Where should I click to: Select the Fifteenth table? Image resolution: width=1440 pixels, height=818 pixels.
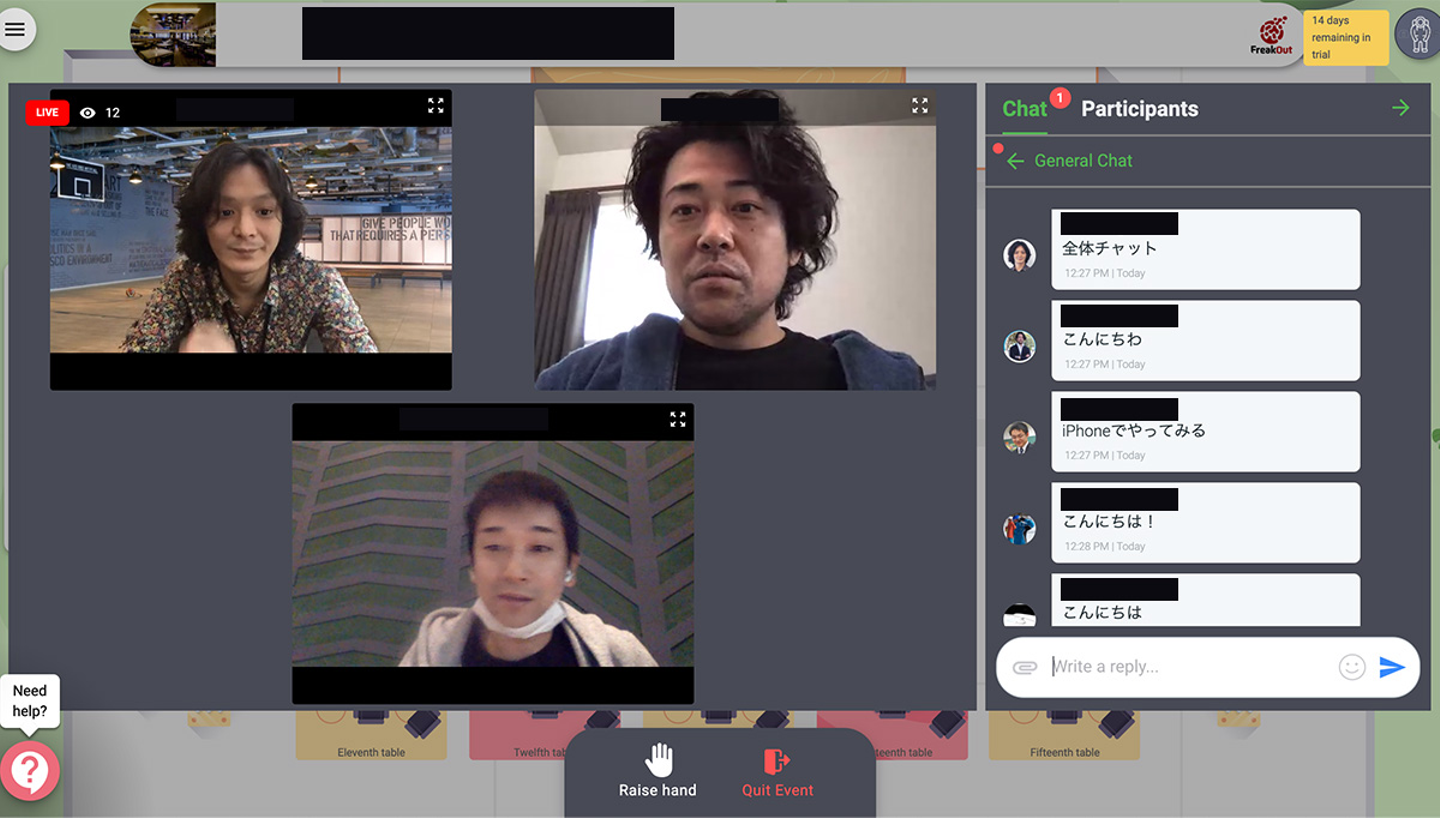[x=1064, y=735]
